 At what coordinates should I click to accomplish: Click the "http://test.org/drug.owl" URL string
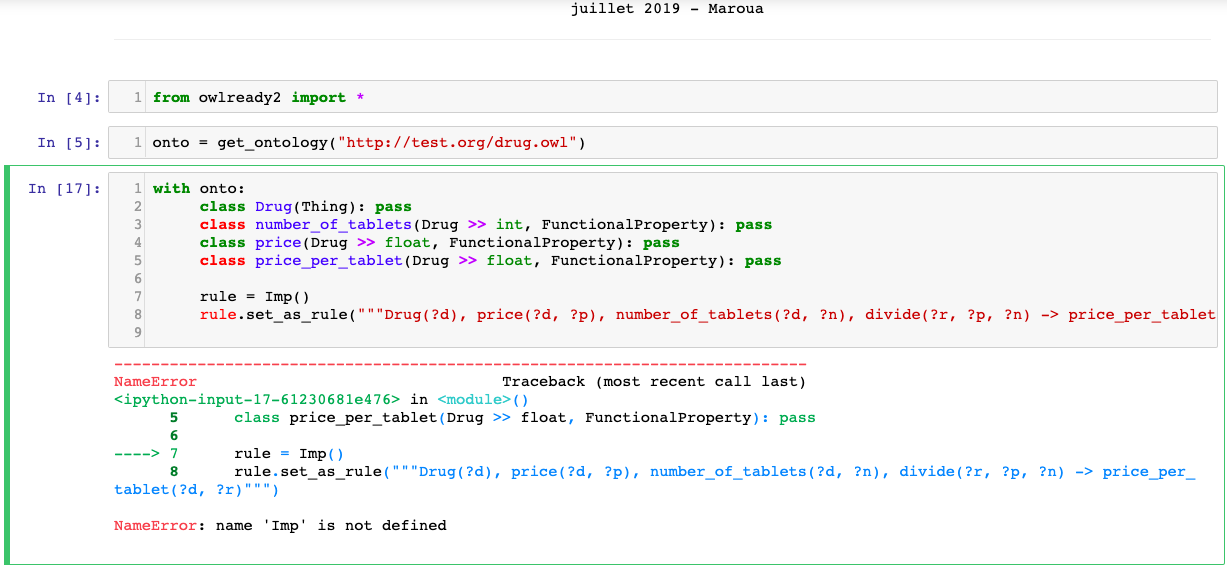(x=457, y=143)
